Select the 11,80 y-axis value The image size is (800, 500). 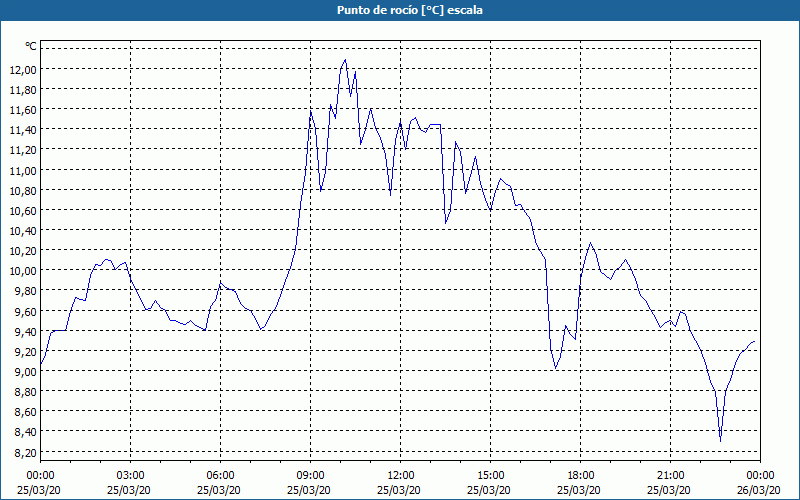point(23,90)
